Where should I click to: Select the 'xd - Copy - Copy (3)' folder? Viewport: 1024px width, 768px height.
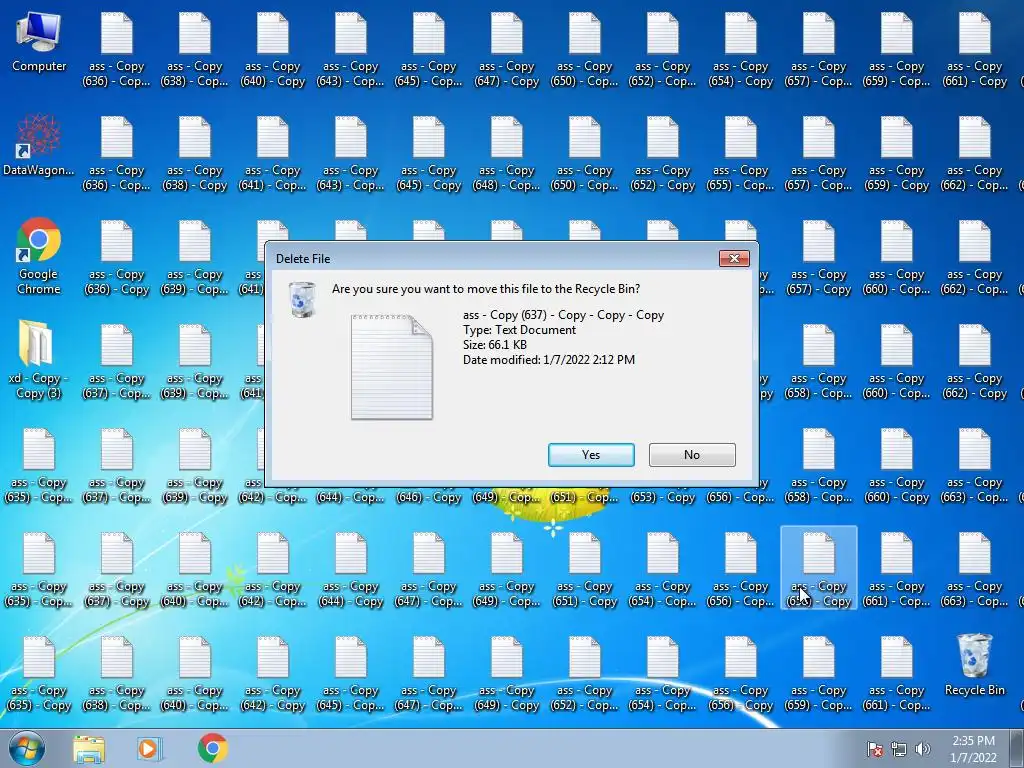click(x=39, y=360)
